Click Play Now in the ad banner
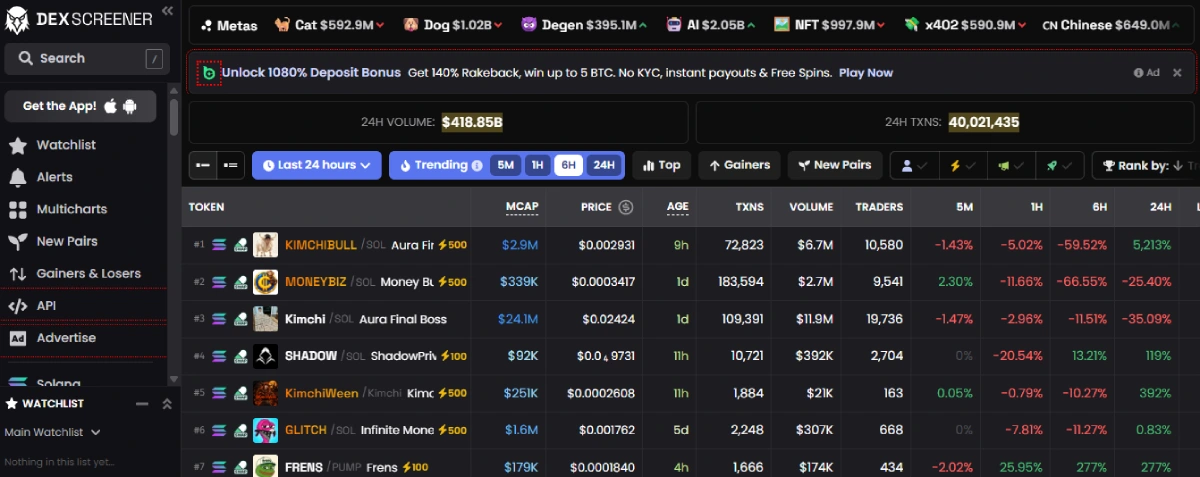The height and width of the screenshot is (477, 1200). coord(866,73)
